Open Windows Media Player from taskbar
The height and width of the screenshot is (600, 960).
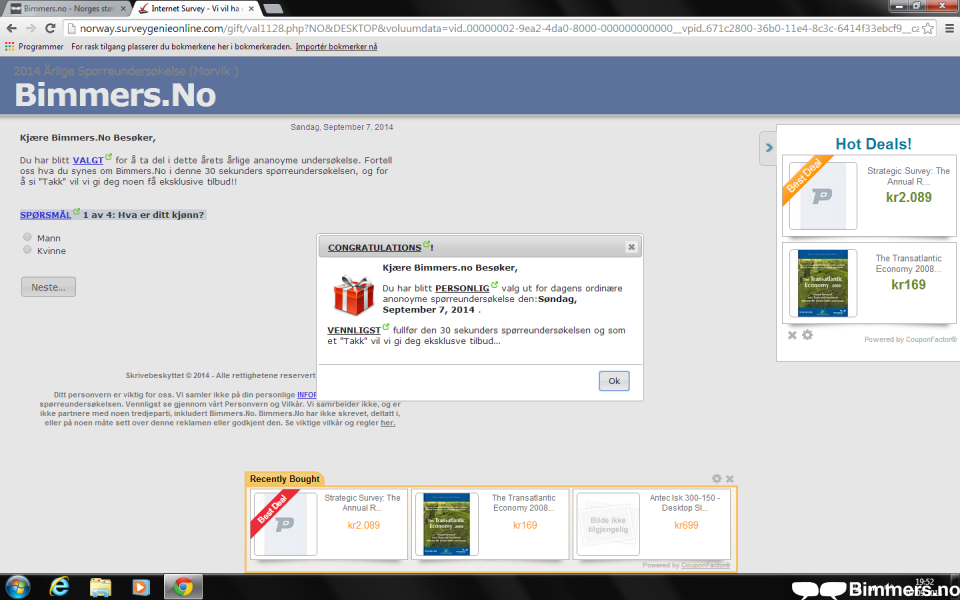[141, 587]
